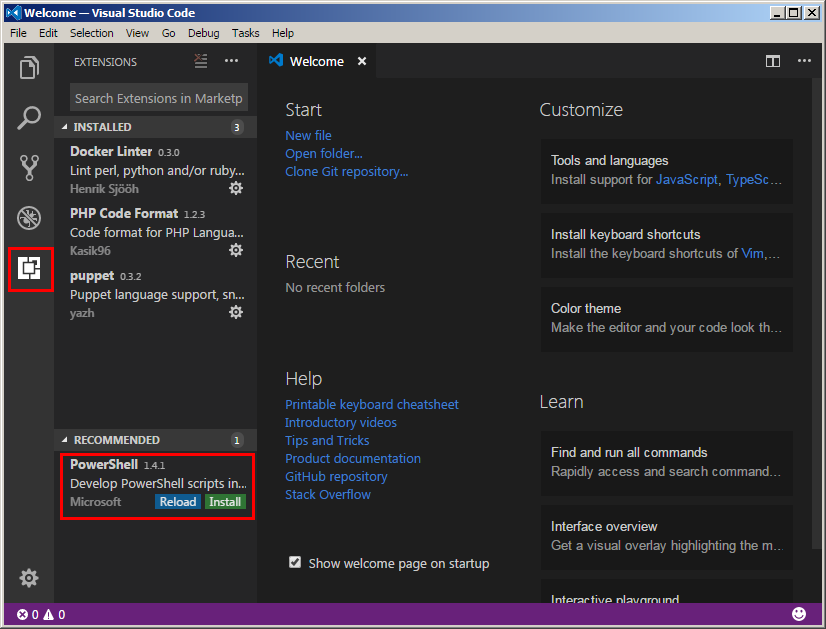826x629 pixels.
Task: Open the Help menu
Action: tap(283, 32)
